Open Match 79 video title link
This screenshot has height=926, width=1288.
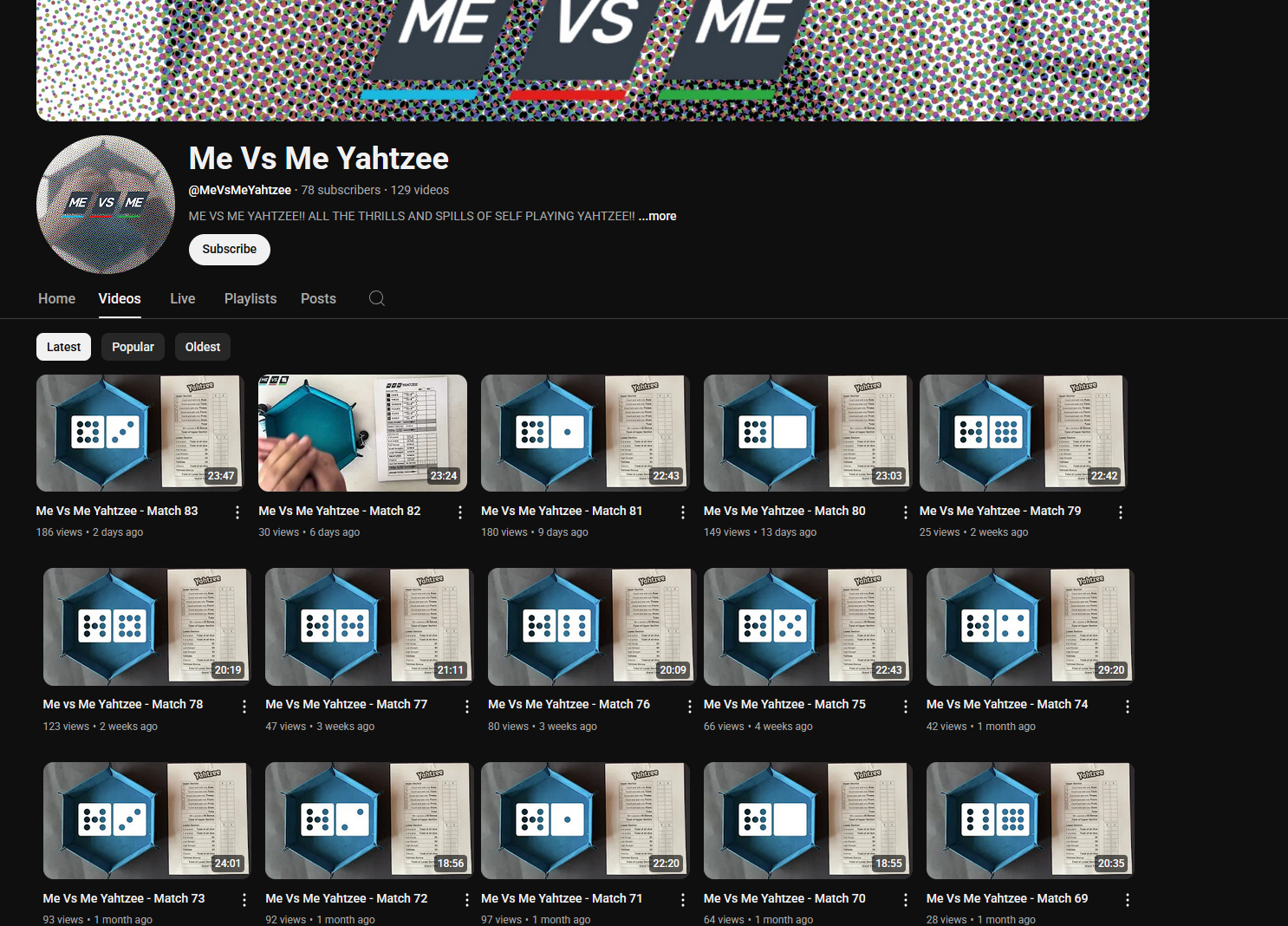point(1000,511)
